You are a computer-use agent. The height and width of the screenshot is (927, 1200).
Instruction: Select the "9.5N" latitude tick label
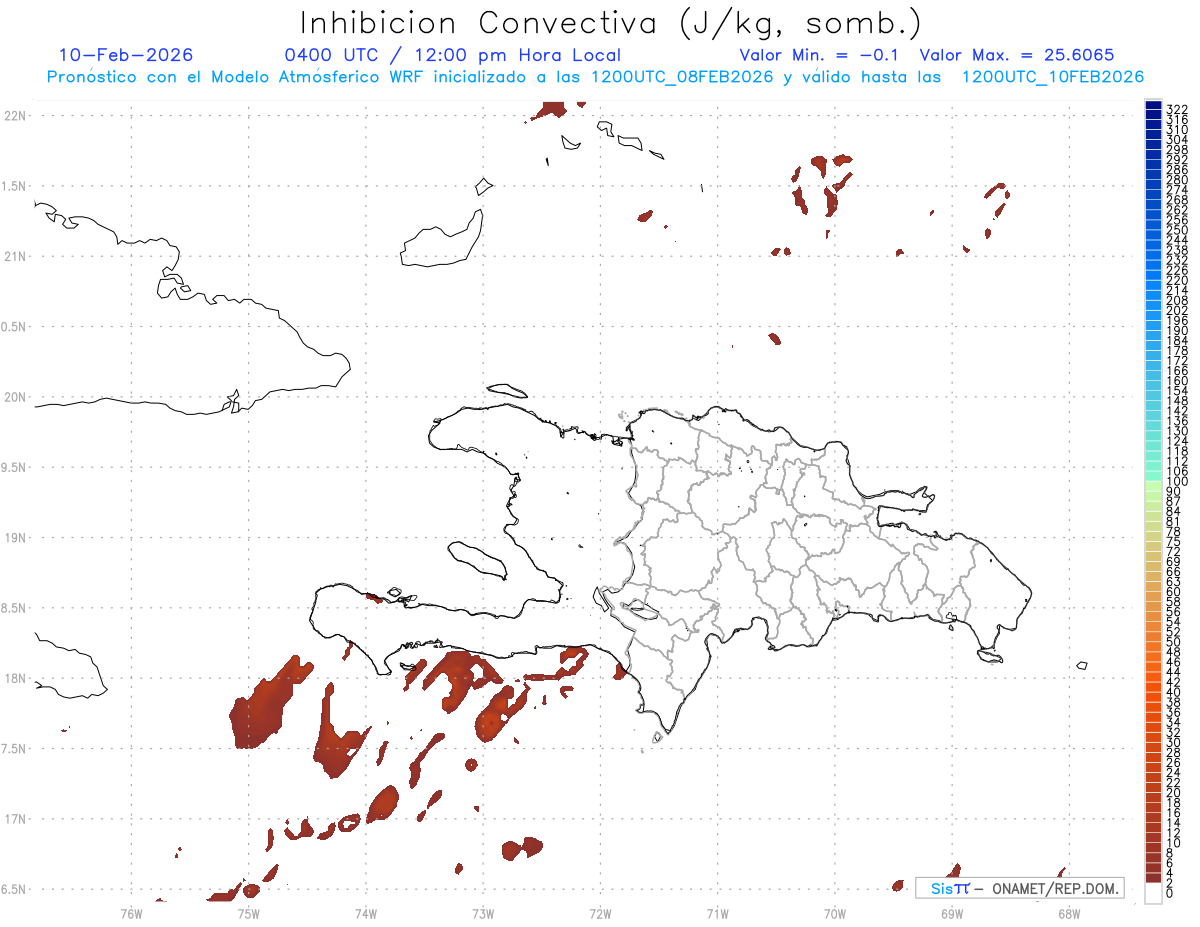pos(14,467)
